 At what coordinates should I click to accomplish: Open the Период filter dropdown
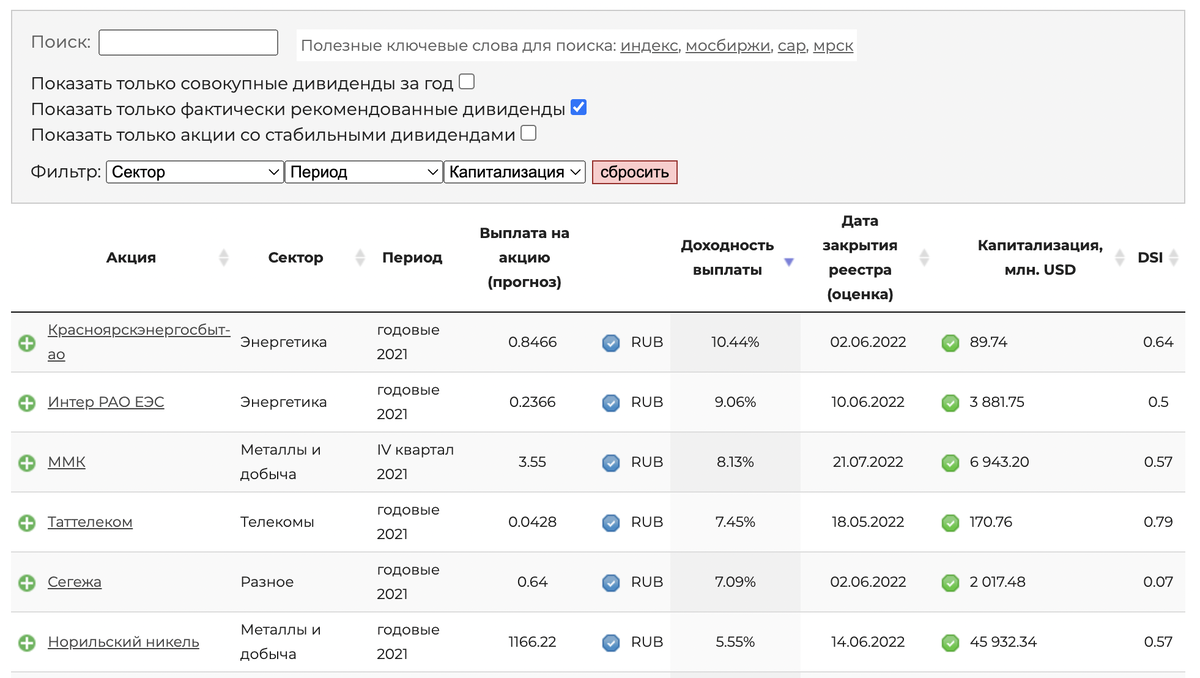pos(364,172)
